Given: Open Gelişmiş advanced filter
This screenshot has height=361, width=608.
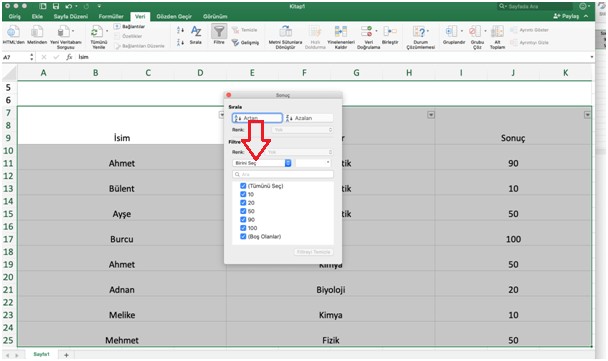Looking at the screenshot, I should [245, 42].
